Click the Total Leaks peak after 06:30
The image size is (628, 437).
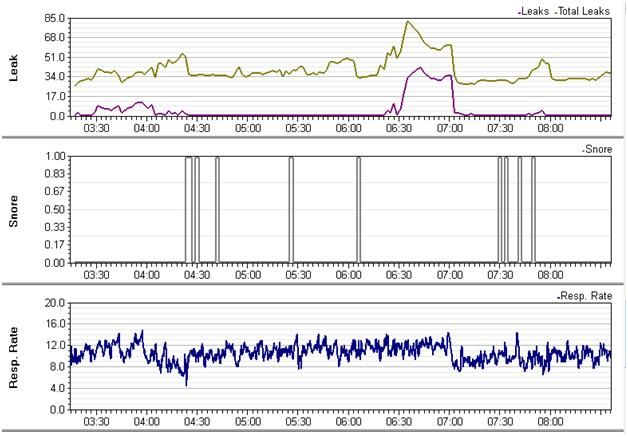(x=407, y=22)
